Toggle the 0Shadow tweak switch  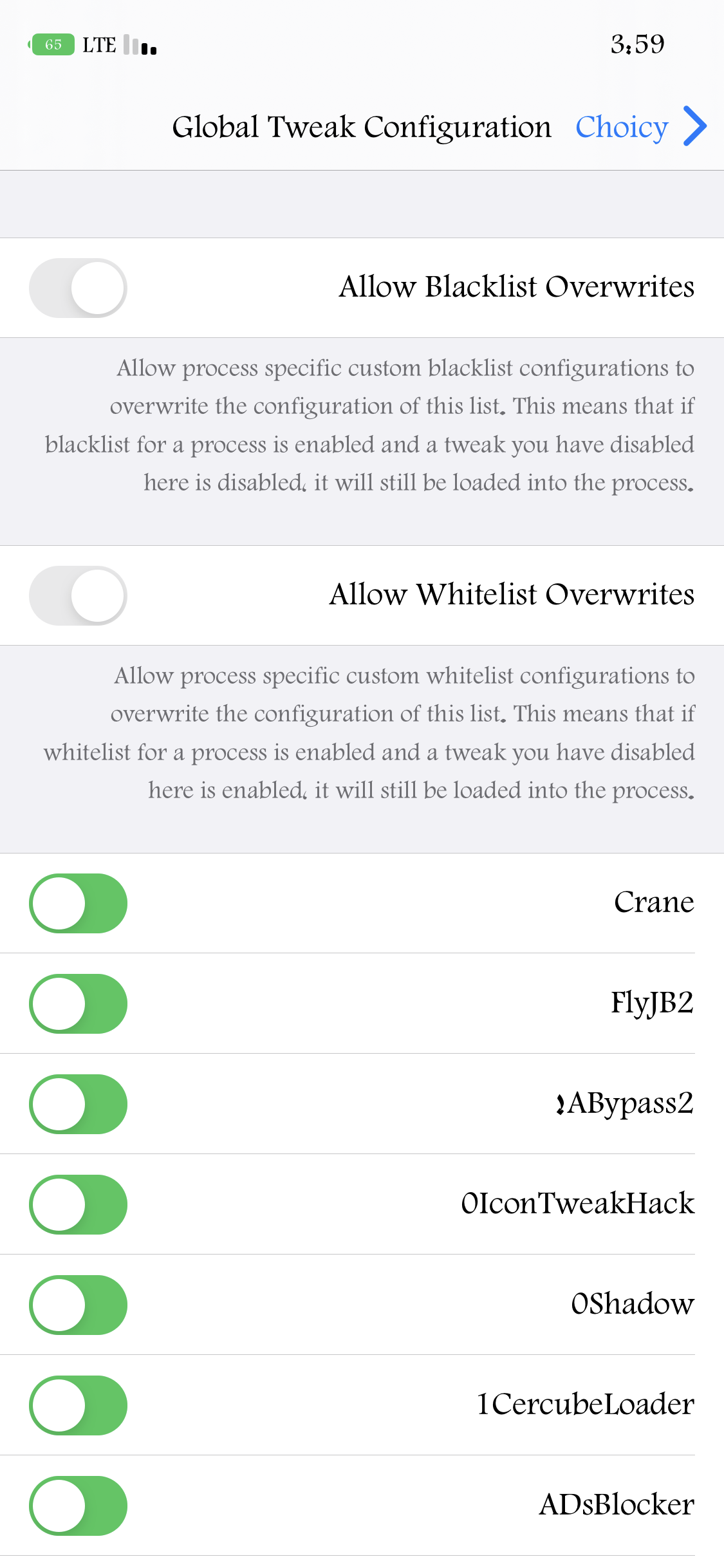[78, 1305]
